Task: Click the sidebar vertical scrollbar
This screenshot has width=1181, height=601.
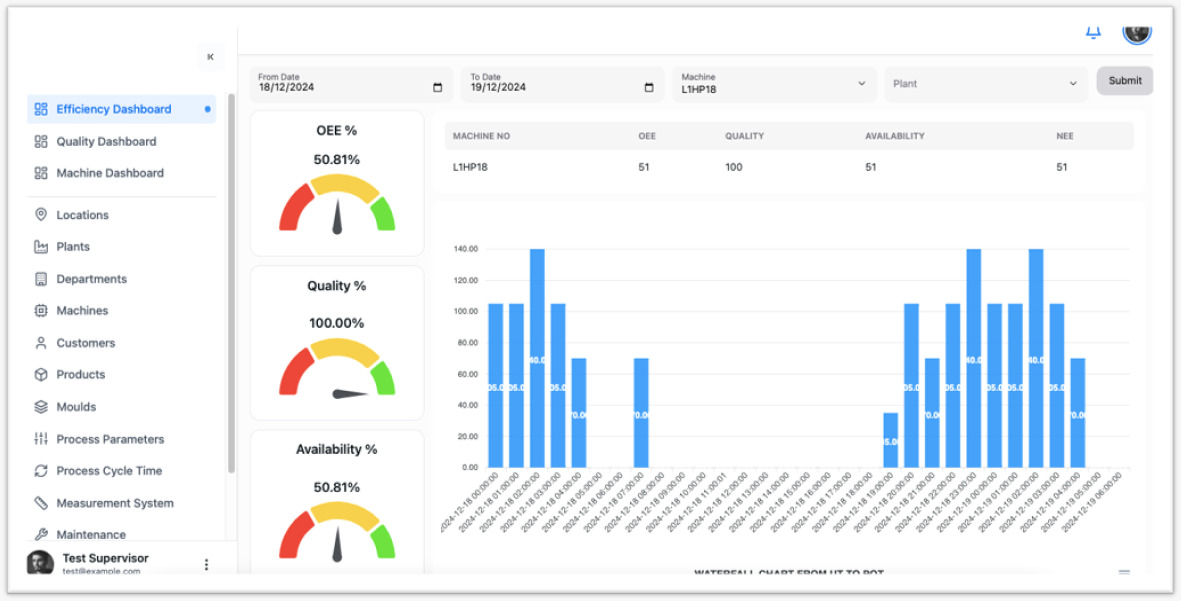Action: pos(232,280)
